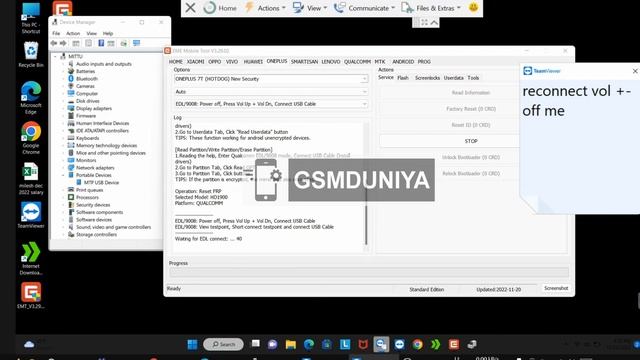Open Microsoft Edge desktop shortcut
This screenshot has width=640, height=360.
(31, 98)
